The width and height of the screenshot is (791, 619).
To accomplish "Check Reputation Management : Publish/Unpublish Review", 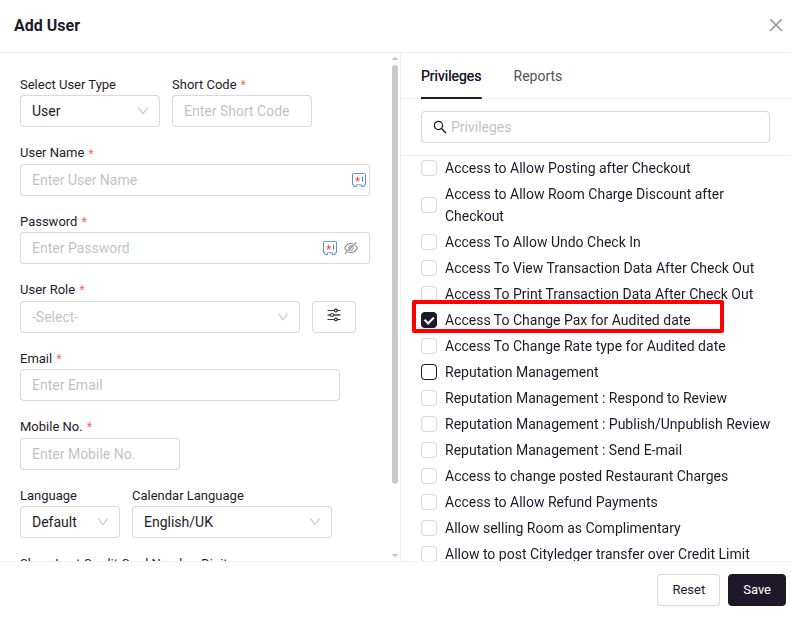I will pyautogui.click(x=429, y=424).
